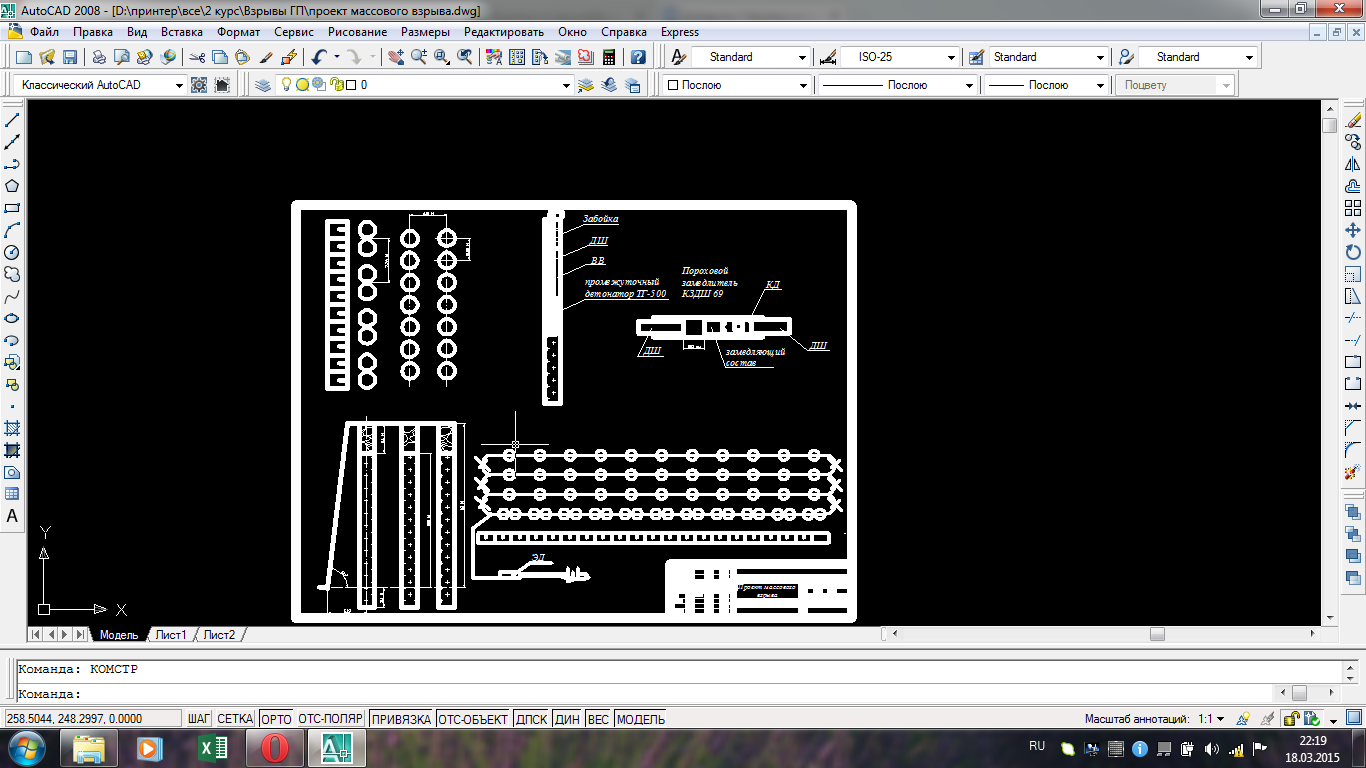Select the Multiline Text tool
Screen dimensions: 1366x768
click(x=13, y=516)
